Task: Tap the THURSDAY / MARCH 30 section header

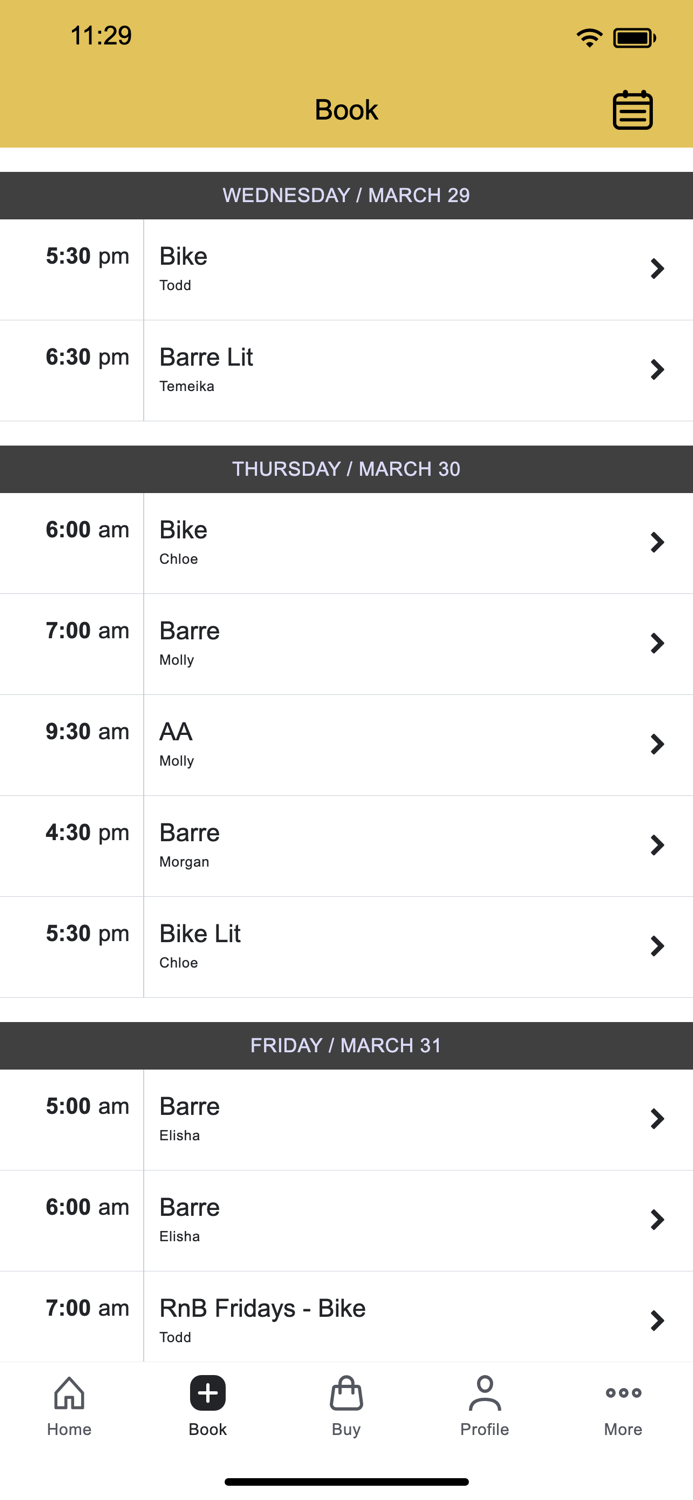Action: (x=346, y=469)
